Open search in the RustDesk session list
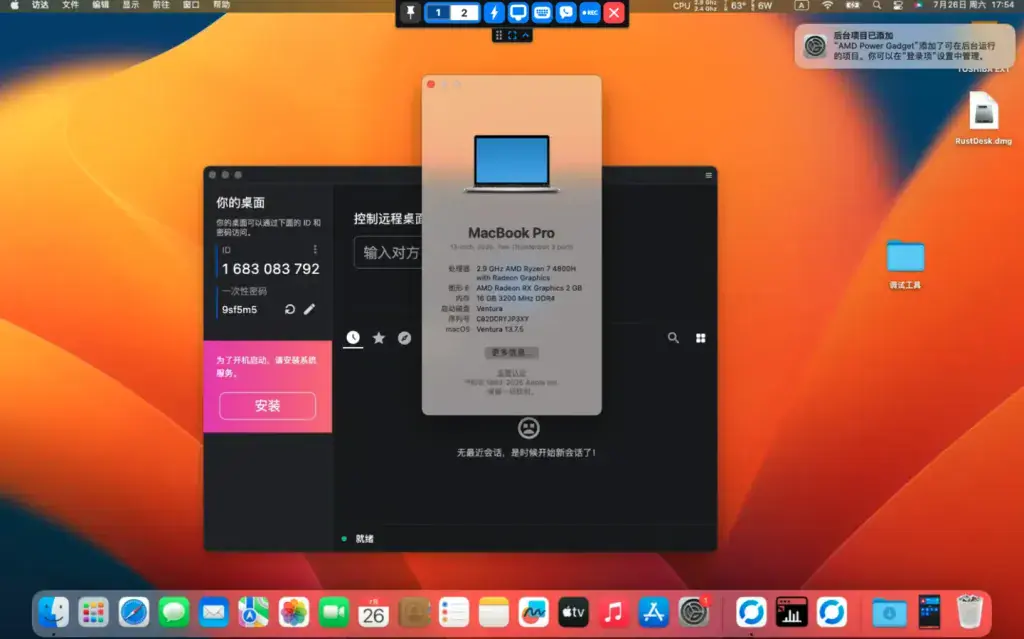Screen dimensions: 1024x639 pos(673,338)
